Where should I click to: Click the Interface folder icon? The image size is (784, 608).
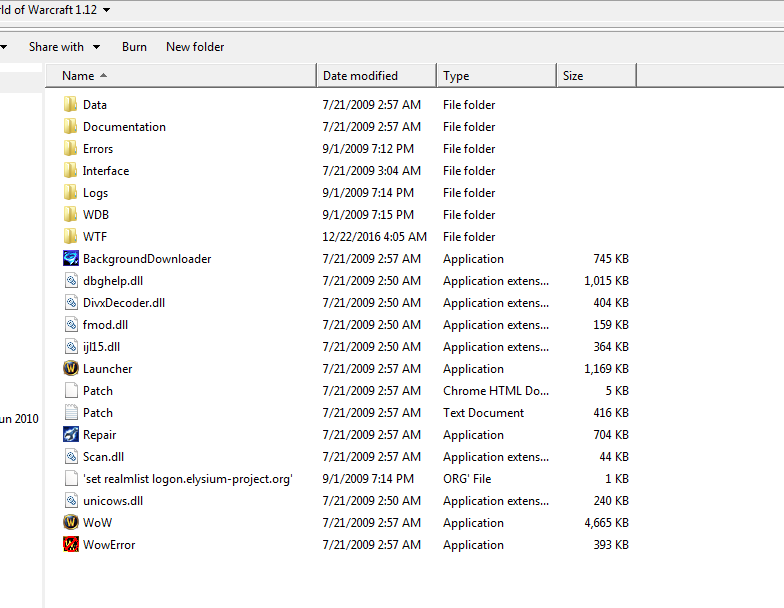pos(70,170)
